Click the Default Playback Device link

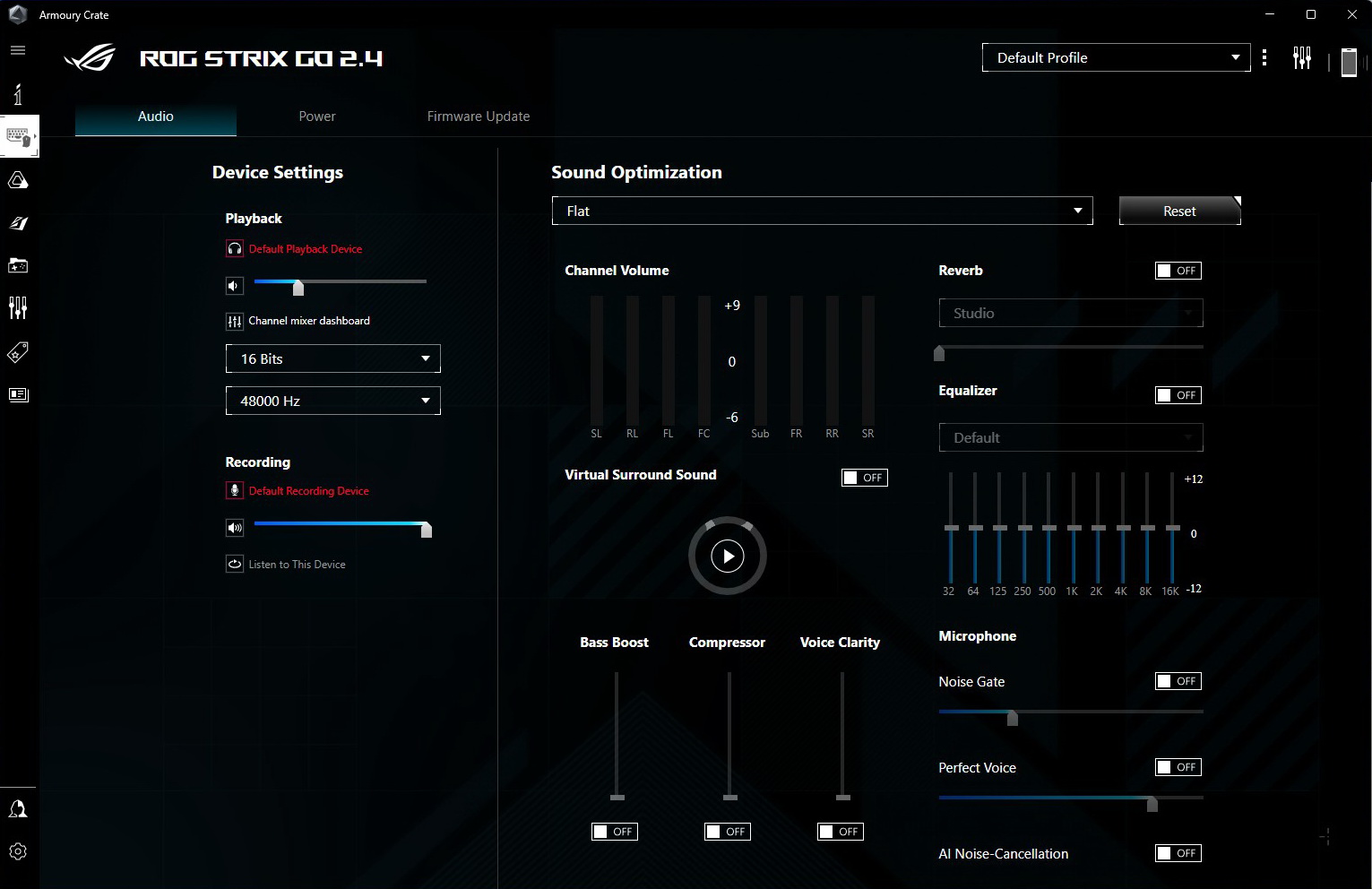[x=306, y=249]
